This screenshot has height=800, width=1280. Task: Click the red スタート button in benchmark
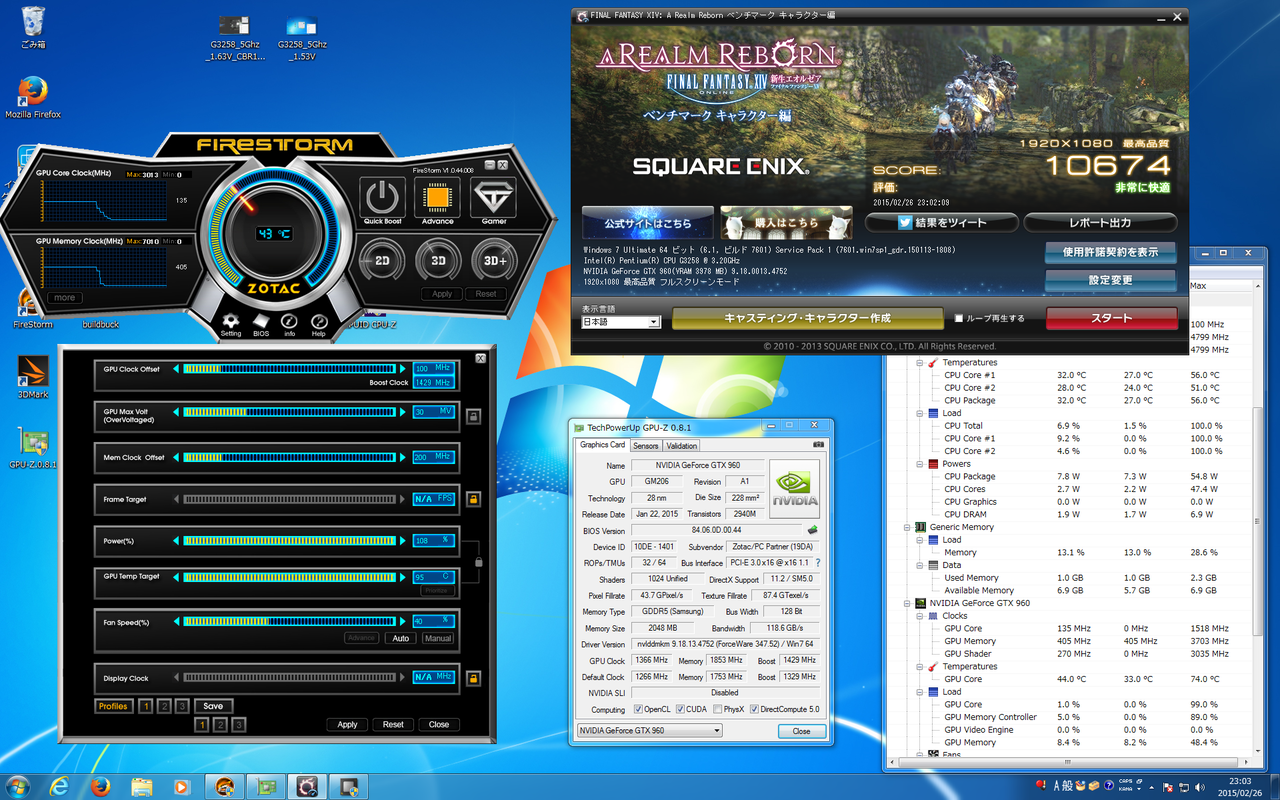[1112, 318]
